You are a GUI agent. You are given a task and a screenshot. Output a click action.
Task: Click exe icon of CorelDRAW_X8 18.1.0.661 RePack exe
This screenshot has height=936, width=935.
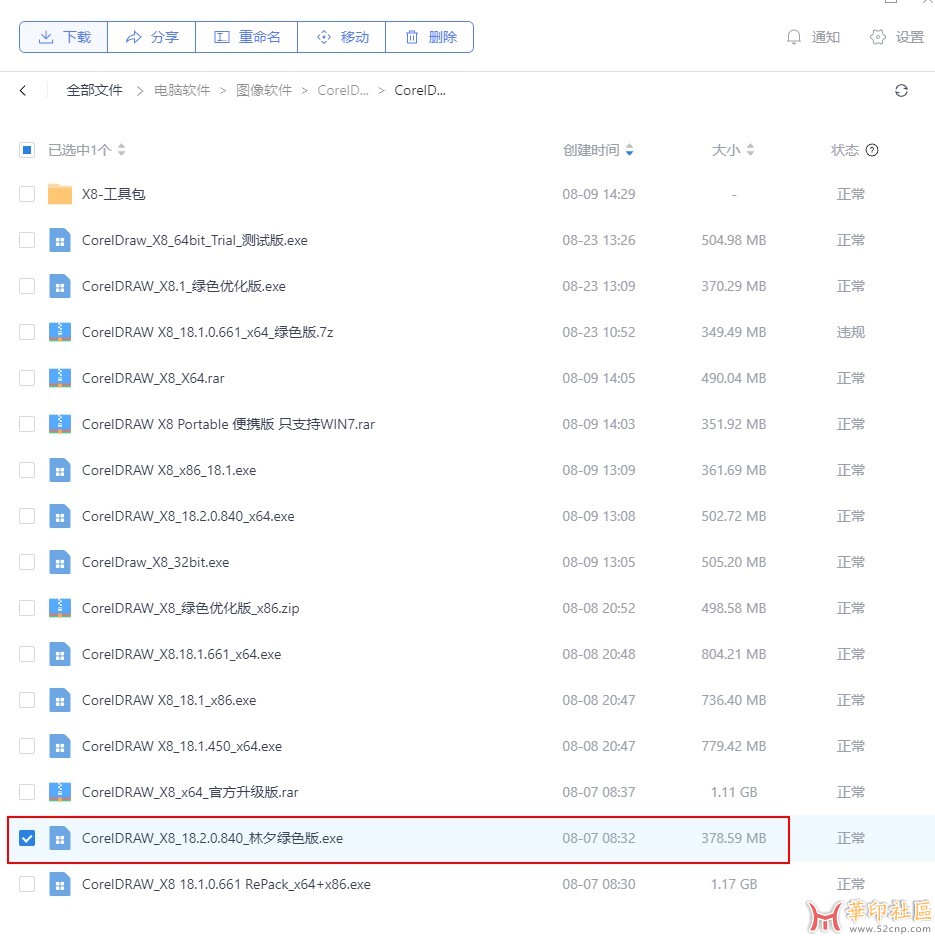click(60, 884)
